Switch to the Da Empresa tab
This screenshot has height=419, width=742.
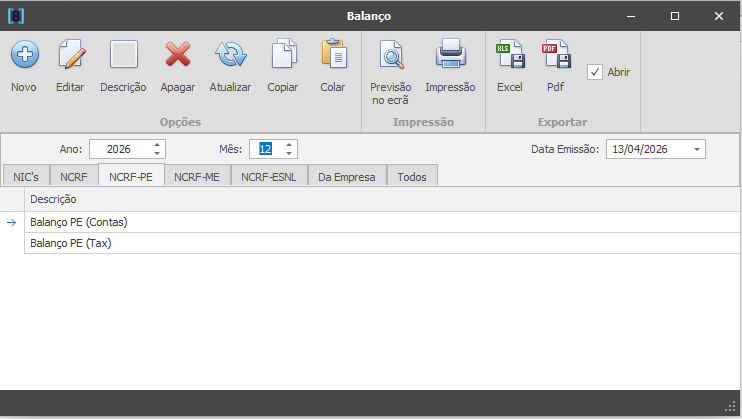[x=346, y=177]
